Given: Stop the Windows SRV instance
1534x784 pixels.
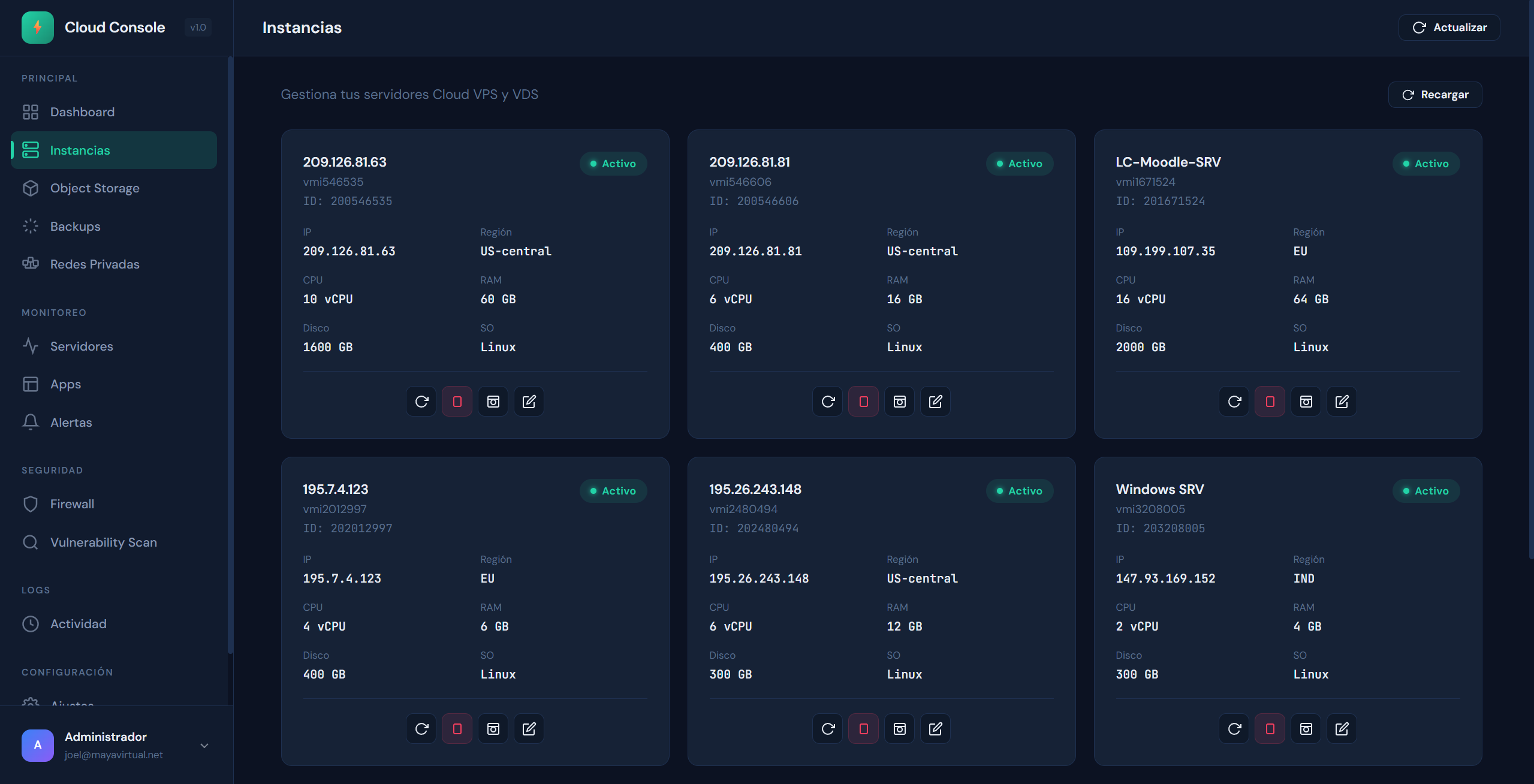Looking at the screenshot, I should point(1270,729).
